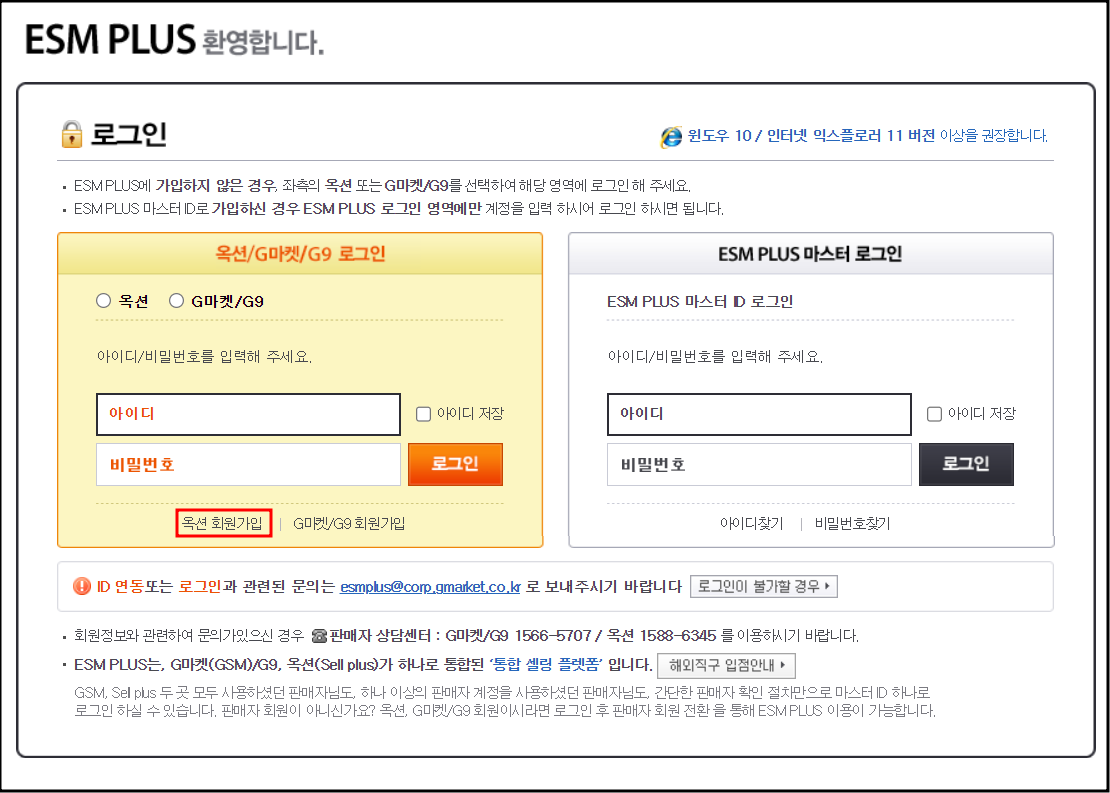Image resolution: width=1110 pixels, height=793 pixels.
Task: Click the 비밀번호 field in 옥션/G마켓/G9 login
Action: click(248, 464)
